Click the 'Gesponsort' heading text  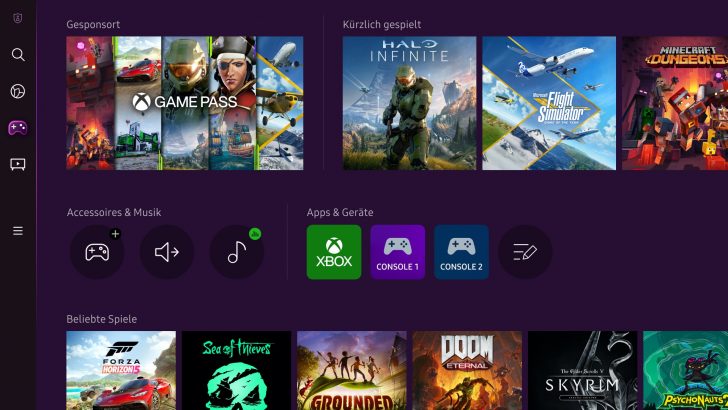93,25
